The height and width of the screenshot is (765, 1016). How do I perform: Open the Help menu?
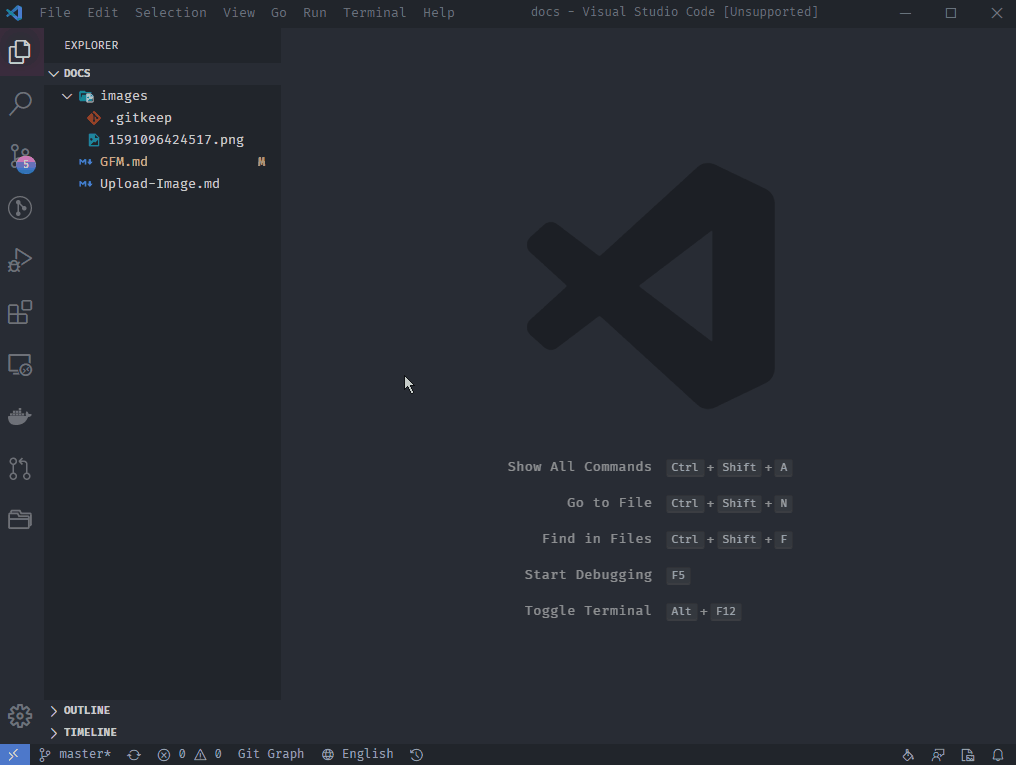point(439,12)
